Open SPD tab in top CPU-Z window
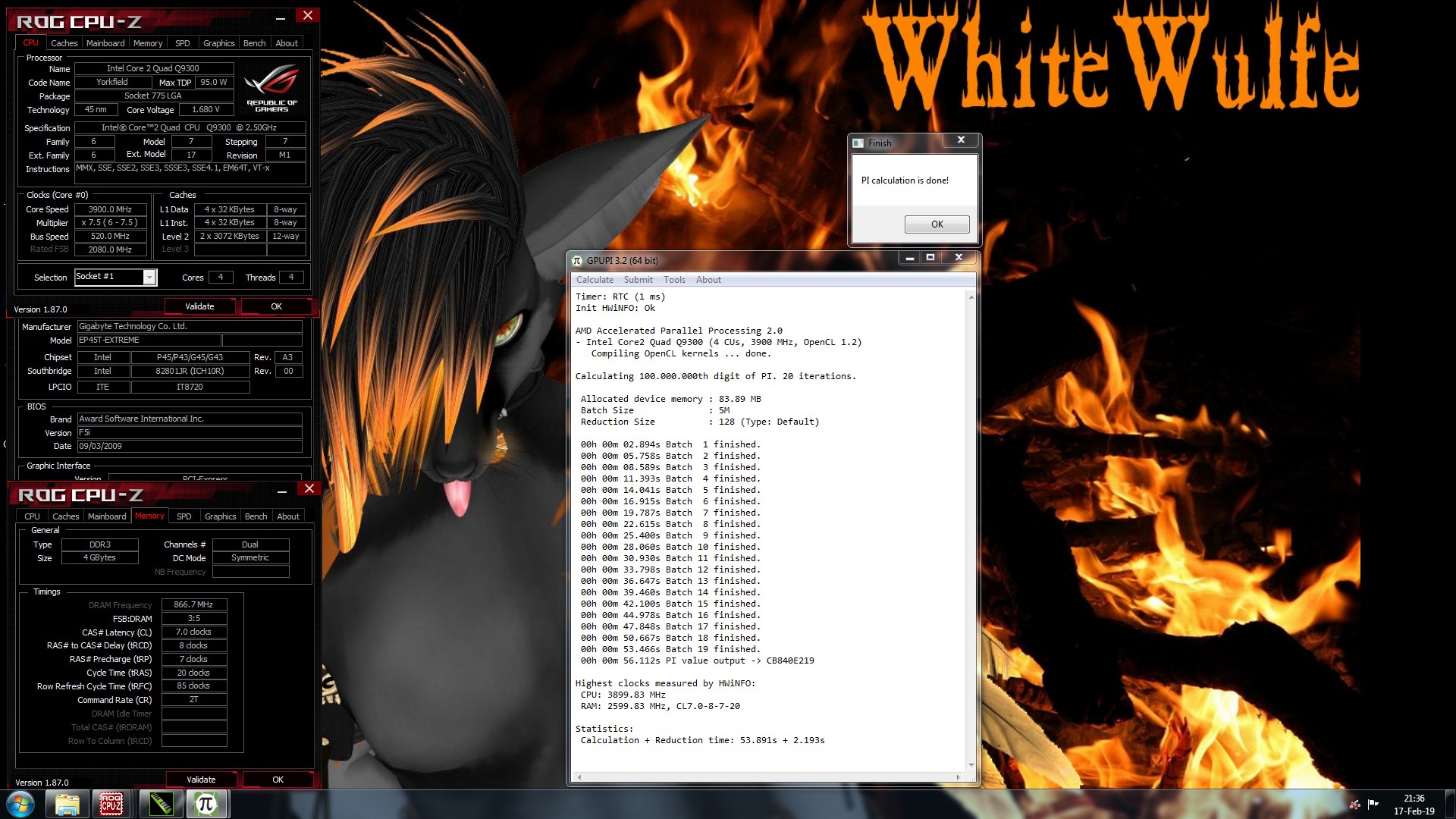Screen dimensions: 1456x819 [x=183, y=43]
